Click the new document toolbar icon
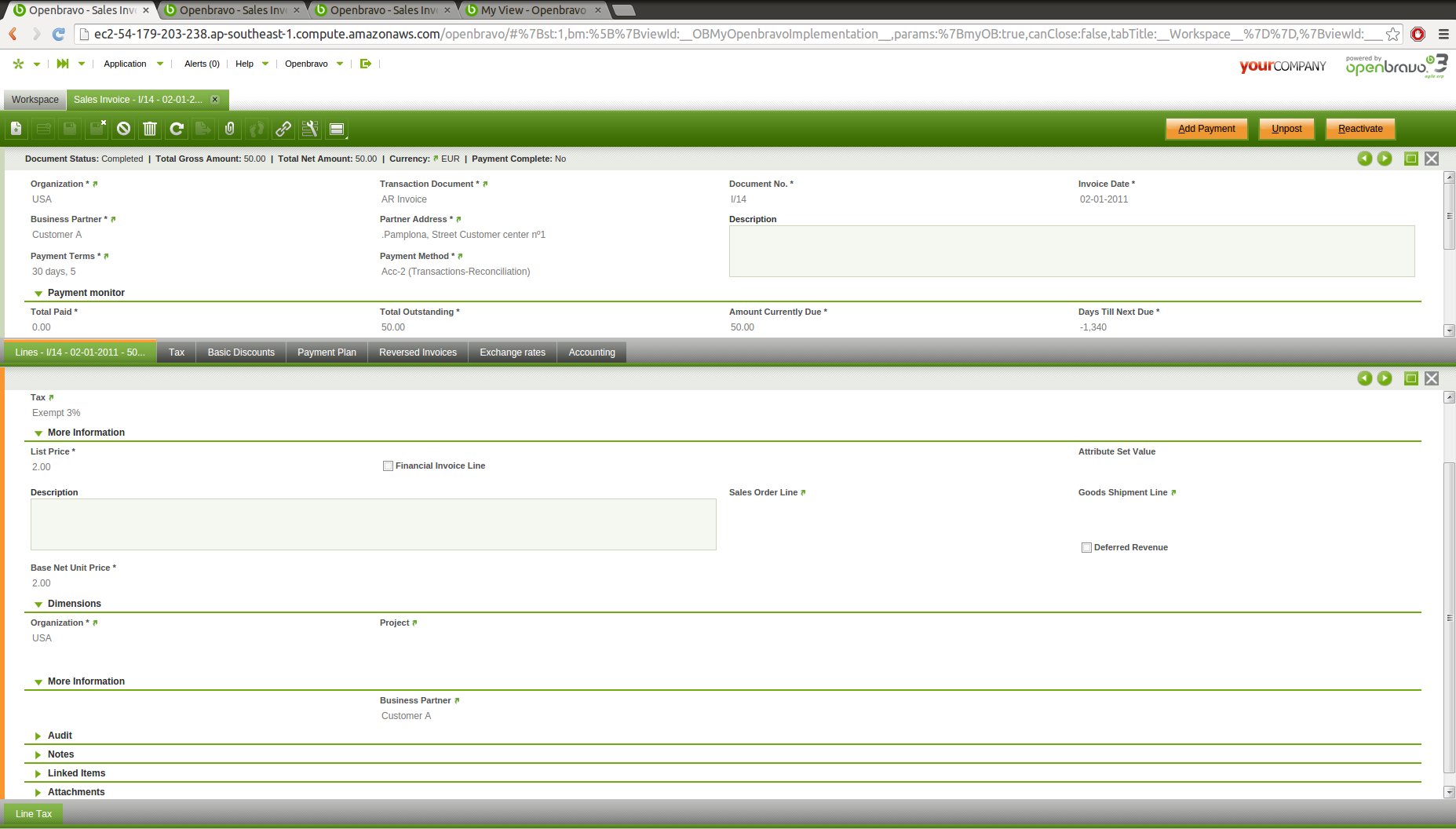 click(x=16, y=129)
